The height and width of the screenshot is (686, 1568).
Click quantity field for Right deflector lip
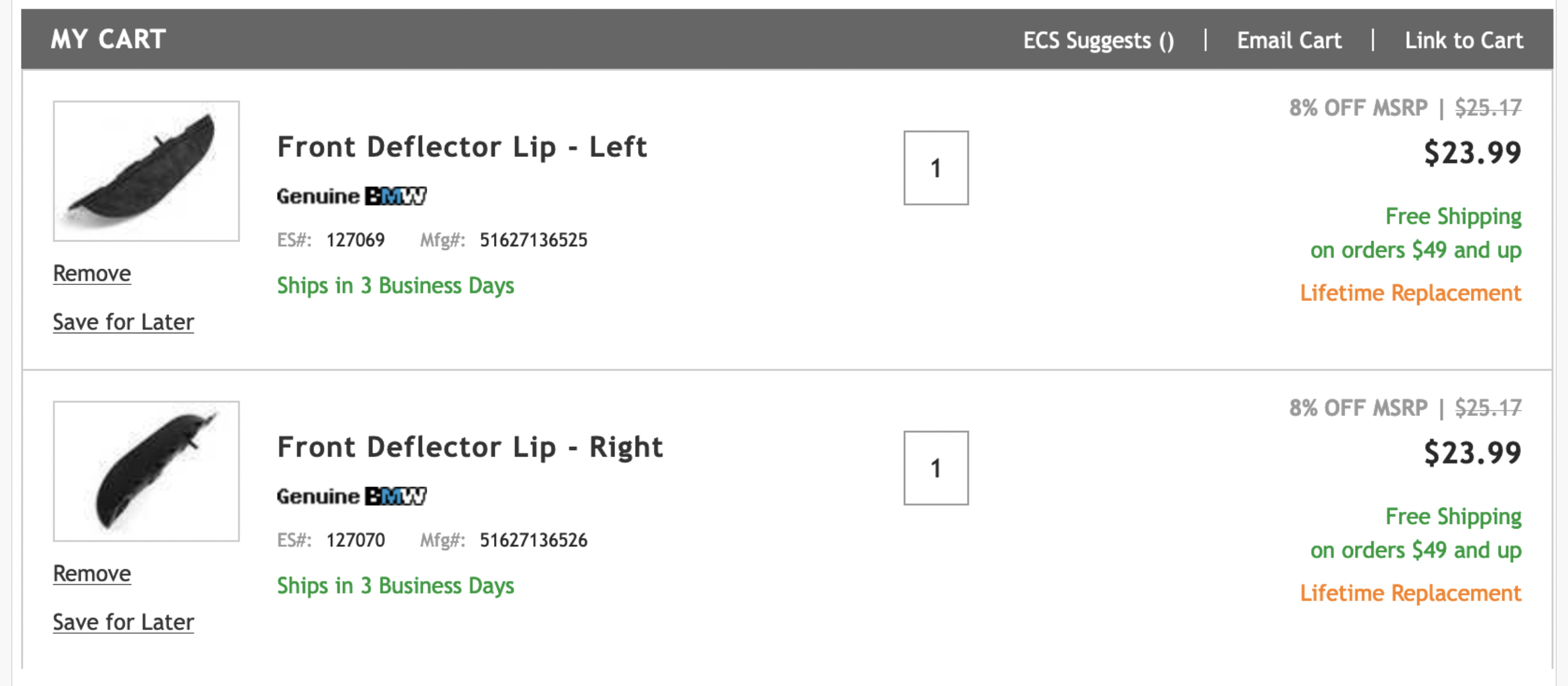click(936, 469)
